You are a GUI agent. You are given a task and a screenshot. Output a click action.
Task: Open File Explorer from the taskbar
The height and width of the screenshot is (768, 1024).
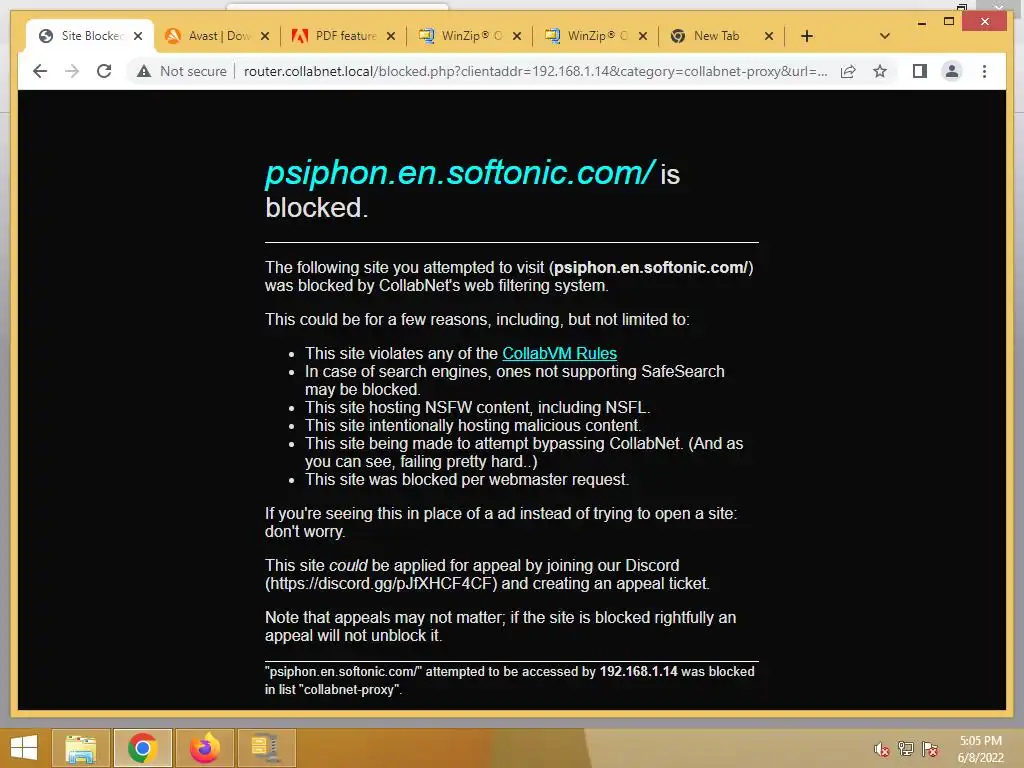80,748
